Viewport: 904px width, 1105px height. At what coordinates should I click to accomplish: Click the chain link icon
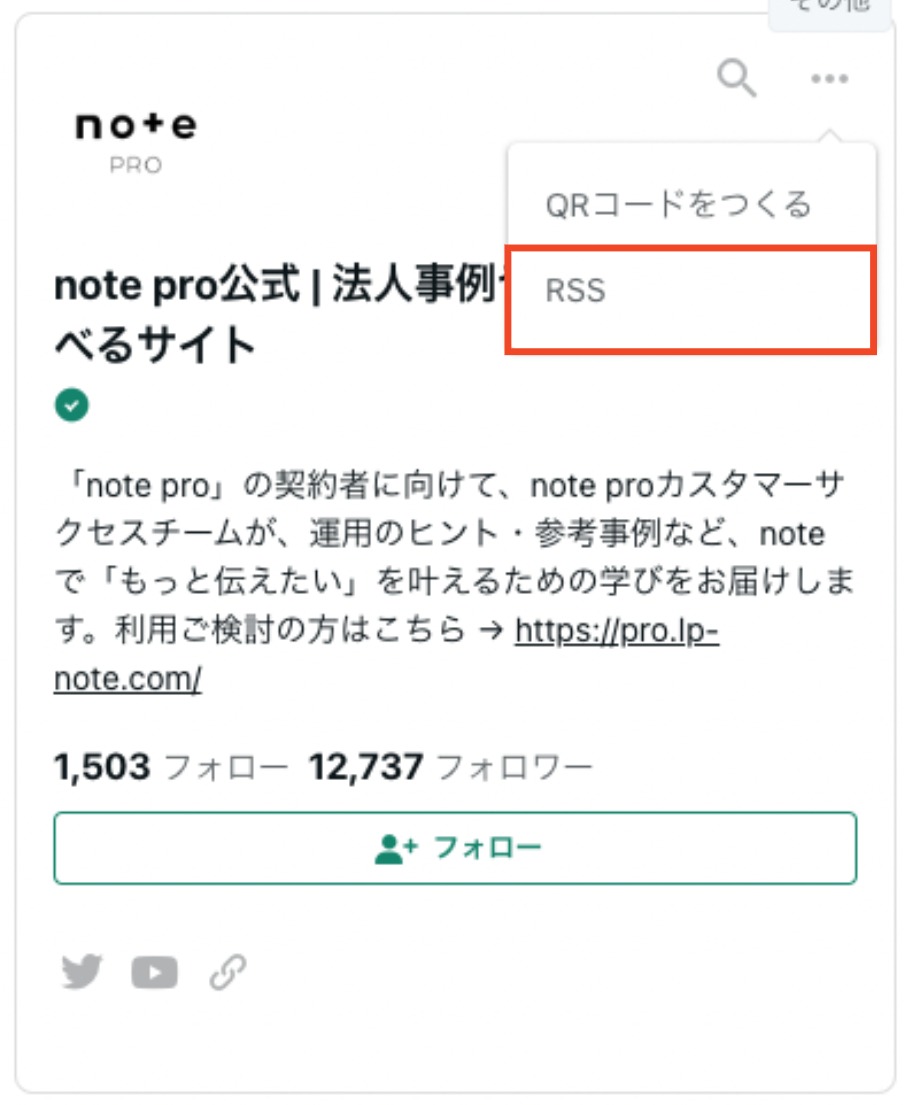point(228,973)
